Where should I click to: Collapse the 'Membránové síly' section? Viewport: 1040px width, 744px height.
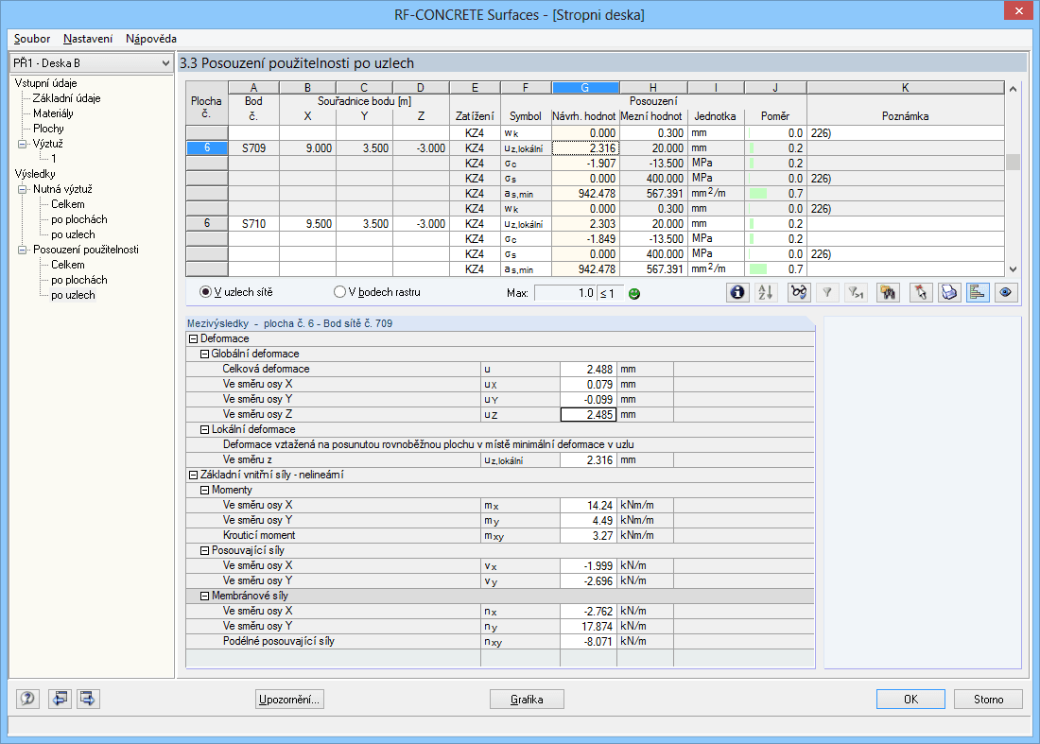[x=204, y=596]
